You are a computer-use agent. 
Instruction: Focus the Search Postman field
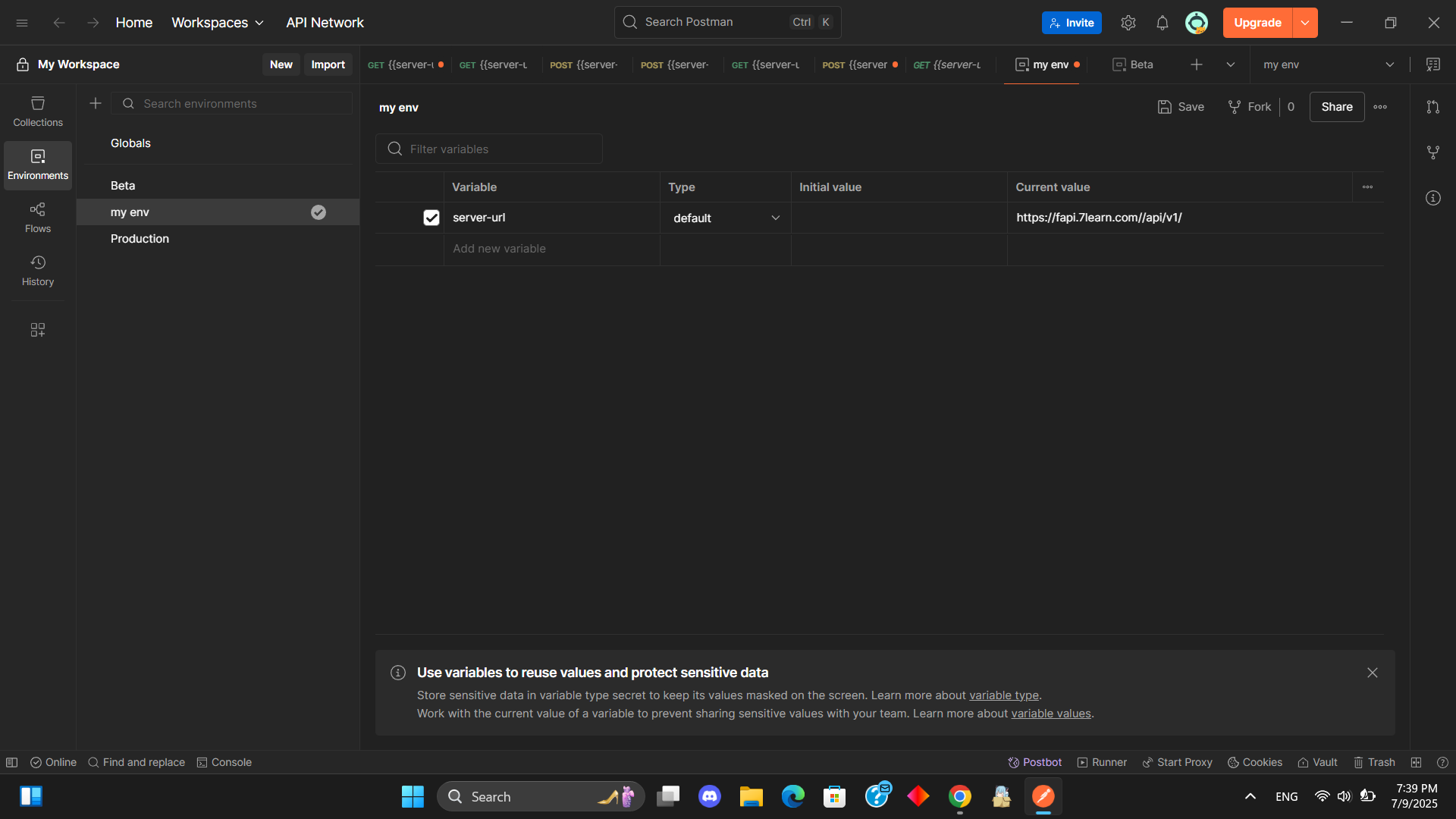pos(728,22)
